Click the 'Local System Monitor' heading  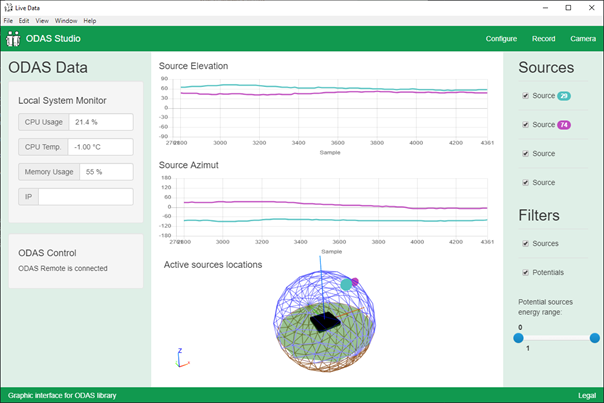coord(62,101)
